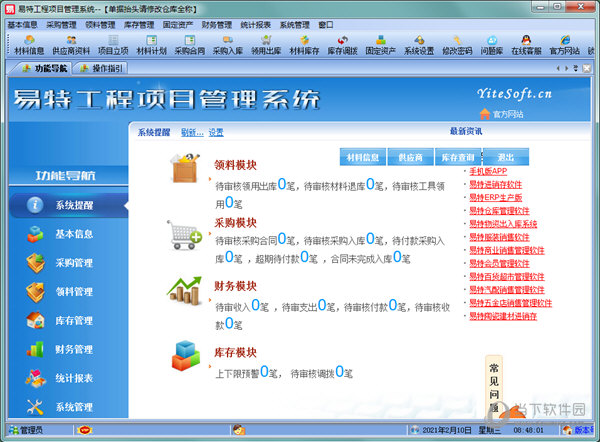Open the 易特ERP生产版 link
The height and width of the screenshot is (442, 600).
[496, 197]
